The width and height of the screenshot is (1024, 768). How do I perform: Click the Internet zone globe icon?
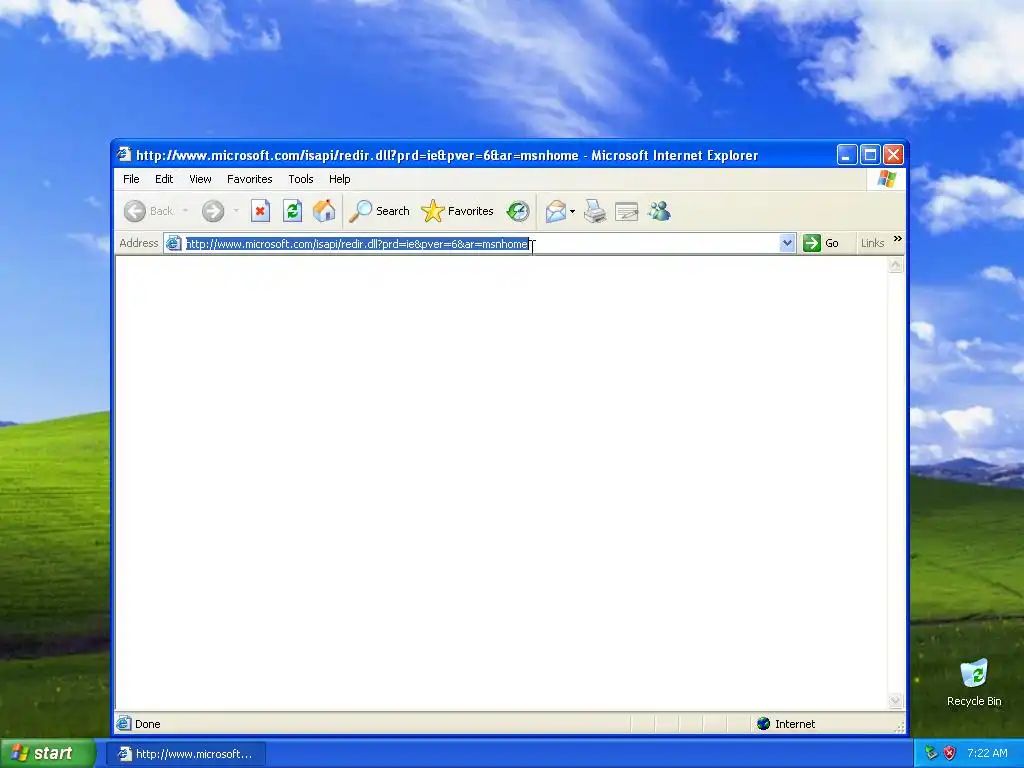[763, 724]
